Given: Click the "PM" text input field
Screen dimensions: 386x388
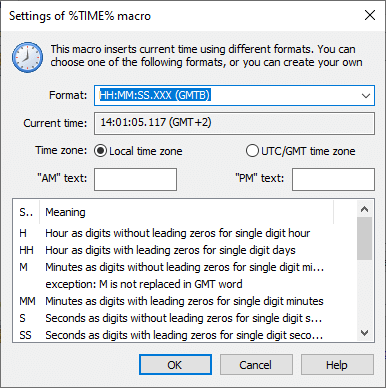Looking at the screenshot, I should tap(333, 179).
